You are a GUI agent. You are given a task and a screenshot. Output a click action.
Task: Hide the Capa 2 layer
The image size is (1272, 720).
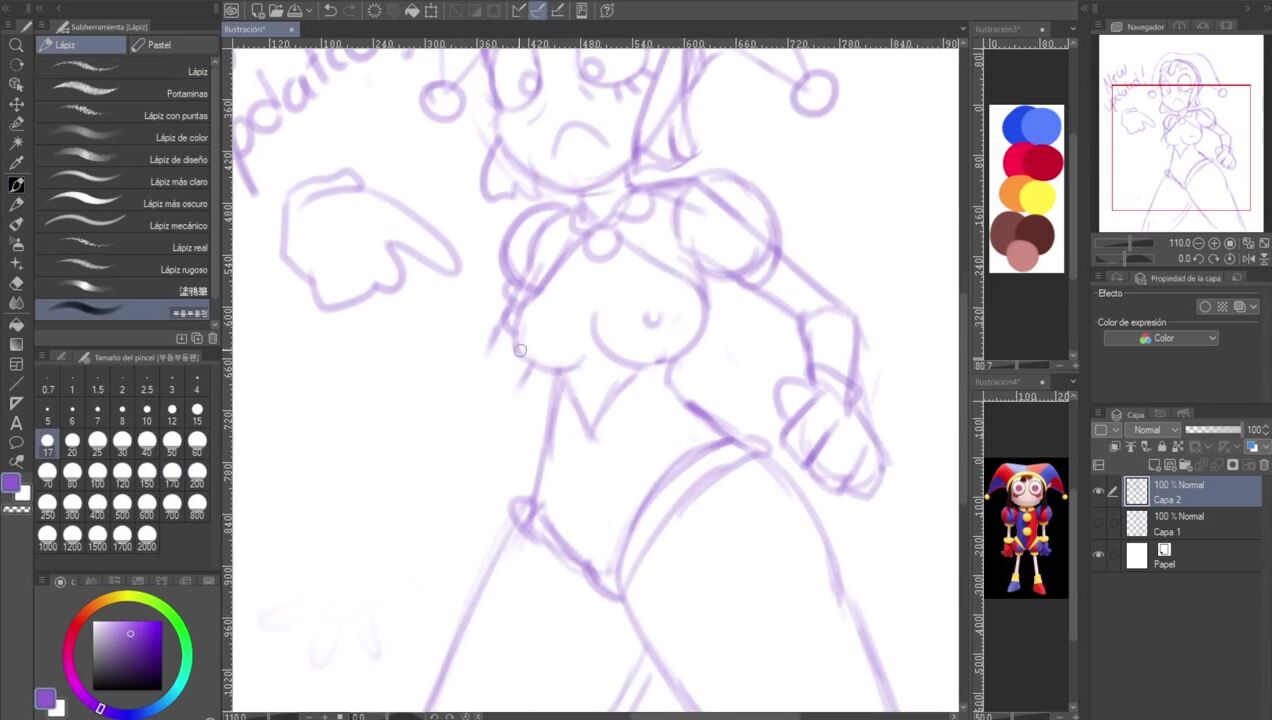pos(1099,491)
